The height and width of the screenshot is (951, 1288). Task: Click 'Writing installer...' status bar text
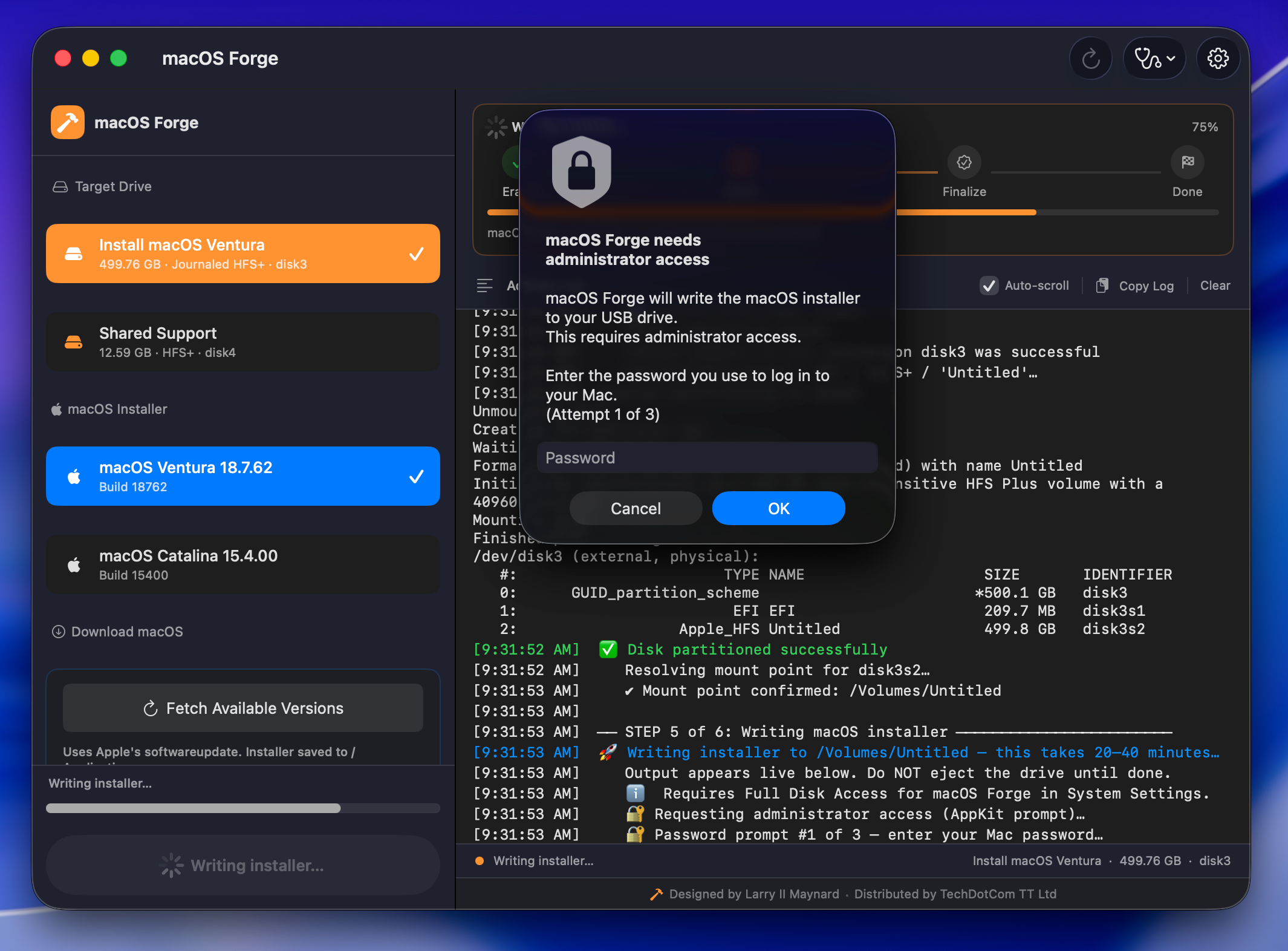coord(544,861)
